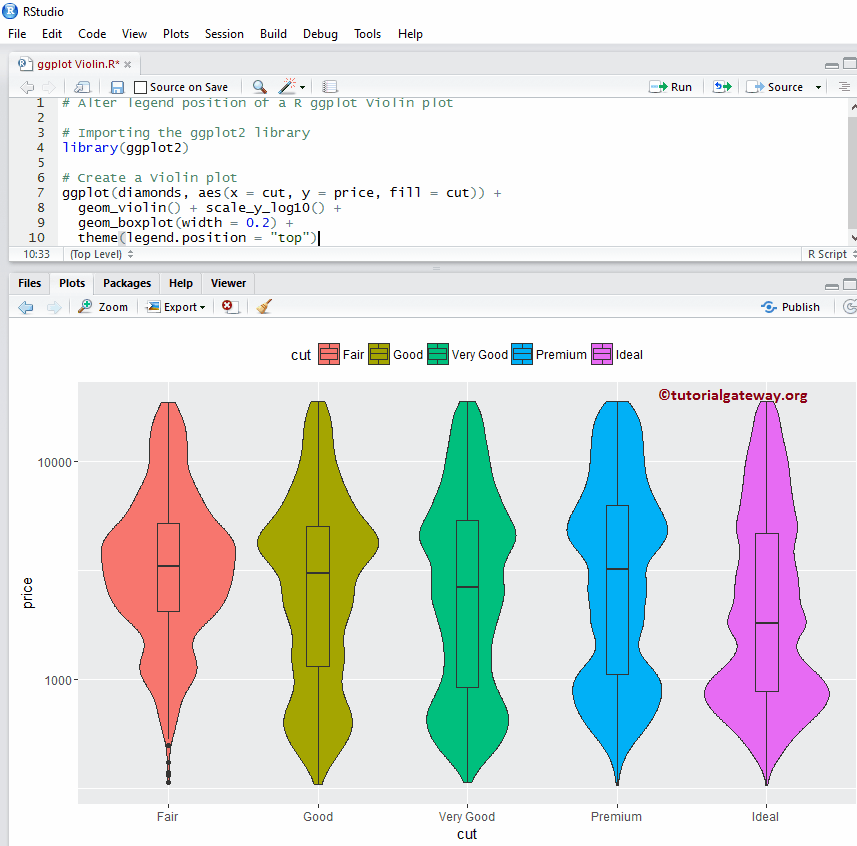Open the Debug menu
This screenshot has width=857, height=846.
320,33
